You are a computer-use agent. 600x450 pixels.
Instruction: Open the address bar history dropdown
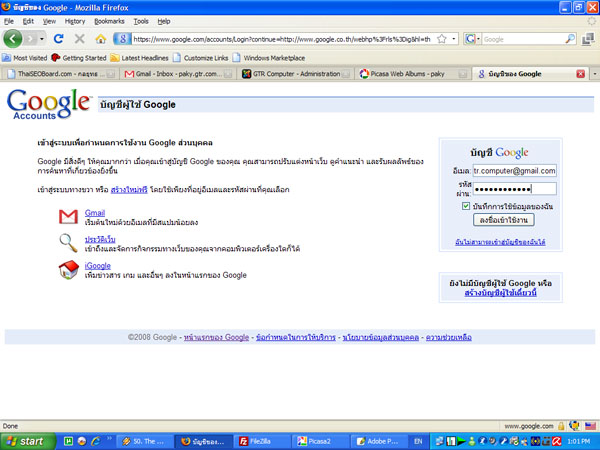pyautogui.click(x=454, y=39)
